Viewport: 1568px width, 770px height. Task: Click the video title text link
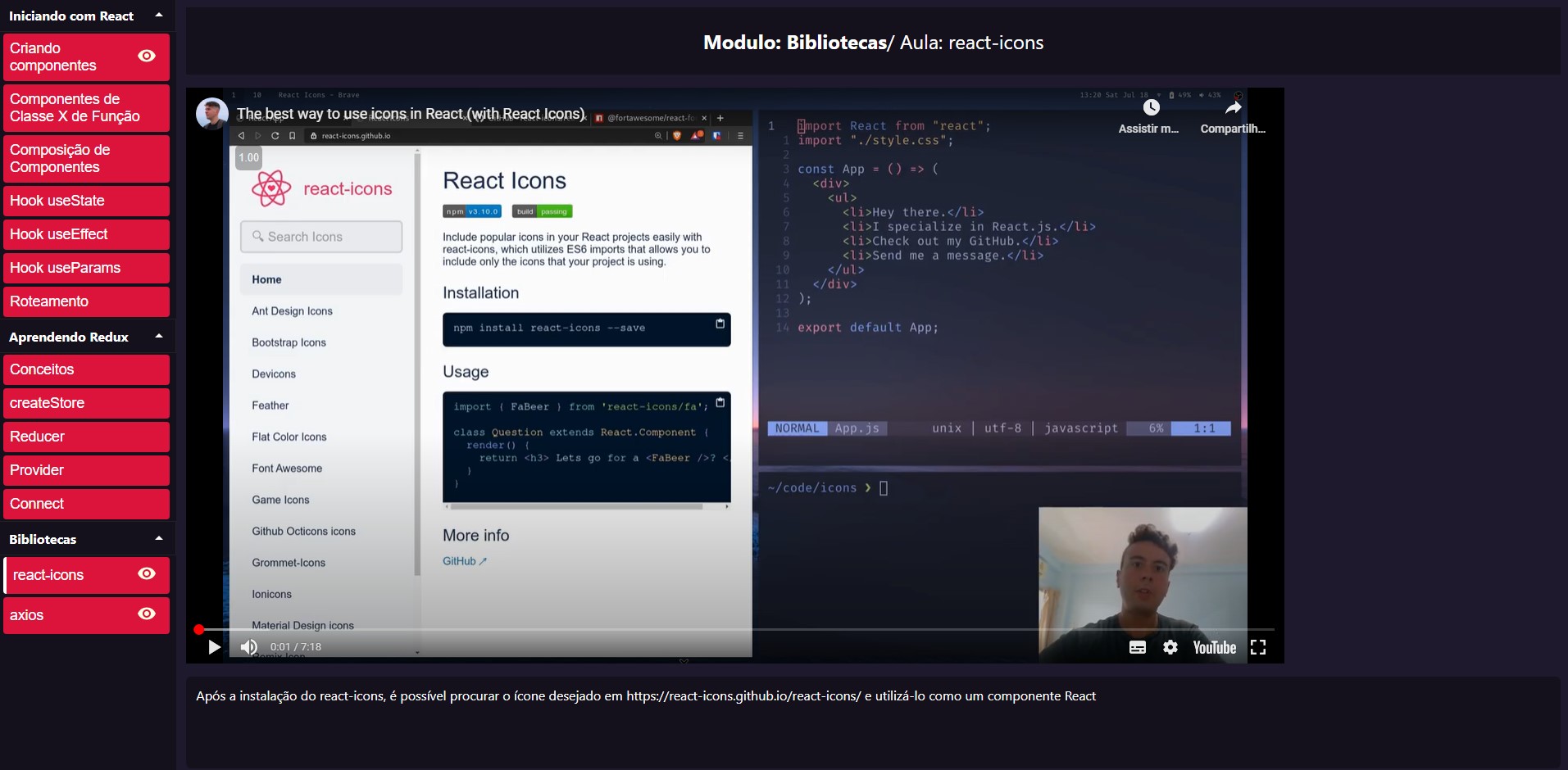pos(411,114)
